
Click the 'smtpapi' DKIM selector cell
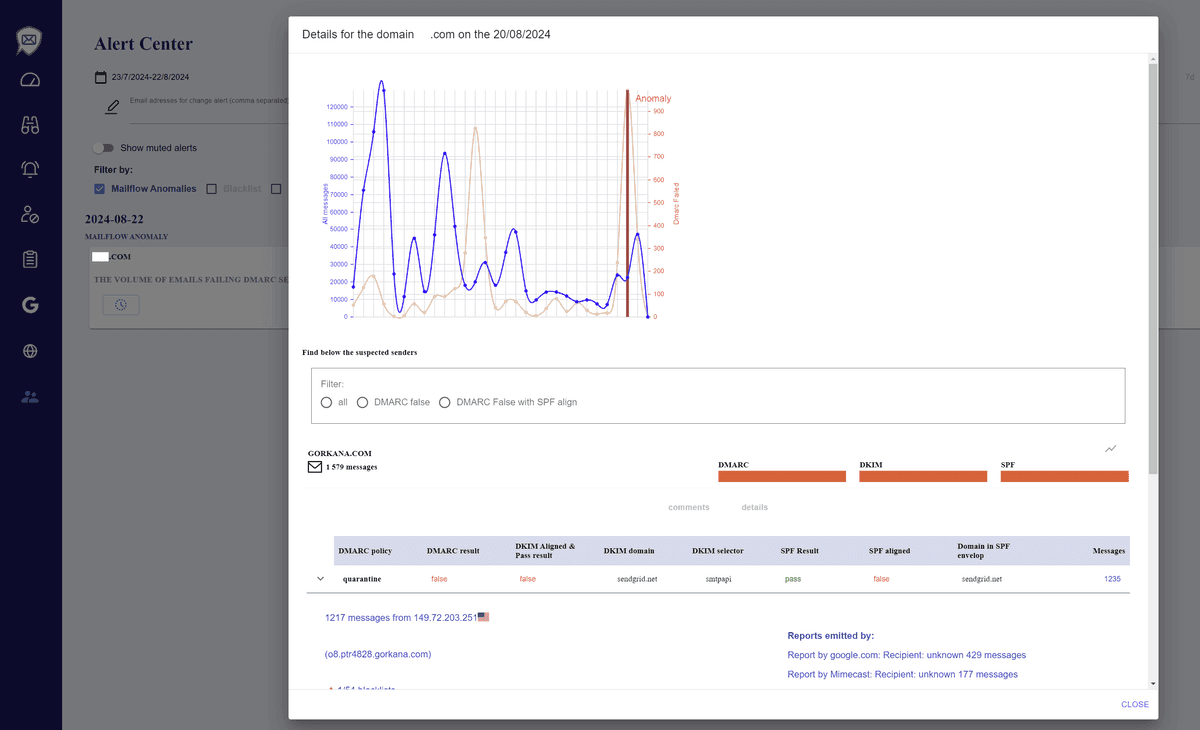click(717, 579)
